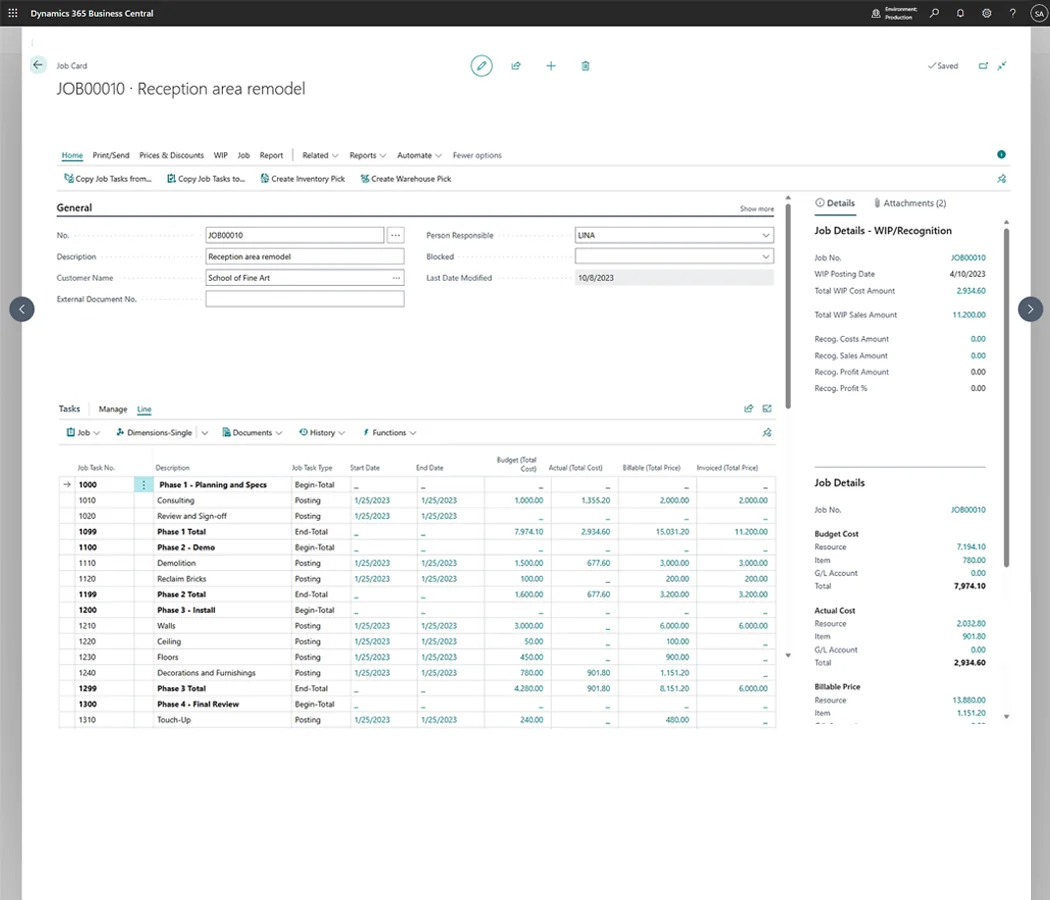Click Dimensions-Single action

point(154,433)
